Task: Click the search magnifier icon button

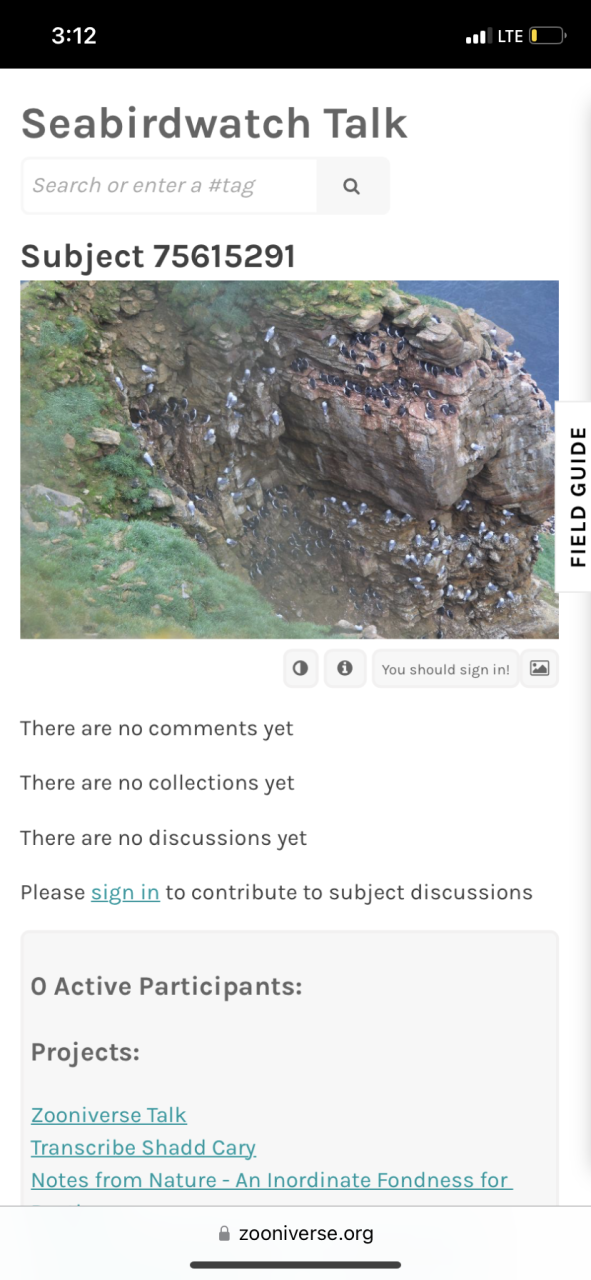Action: point(352,186)
